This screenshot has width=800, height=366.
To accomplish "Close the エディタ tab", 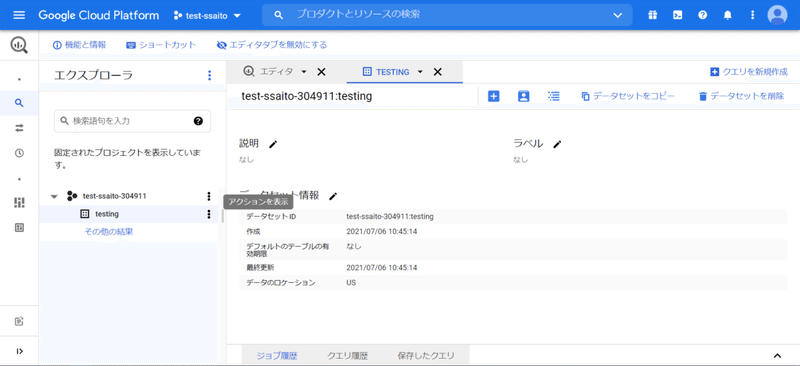I will pyautogui.click(x=321, y=72).
